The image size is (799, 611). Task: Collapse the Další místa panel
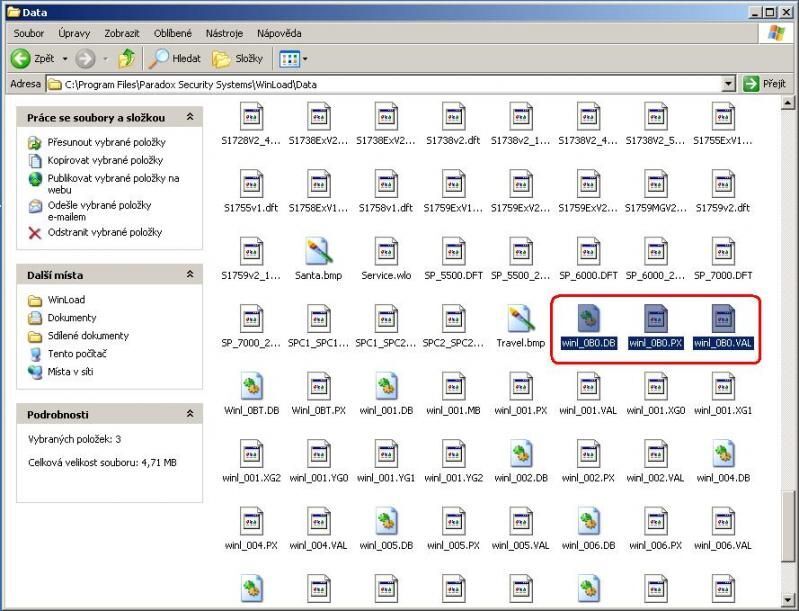pos(189,274)
